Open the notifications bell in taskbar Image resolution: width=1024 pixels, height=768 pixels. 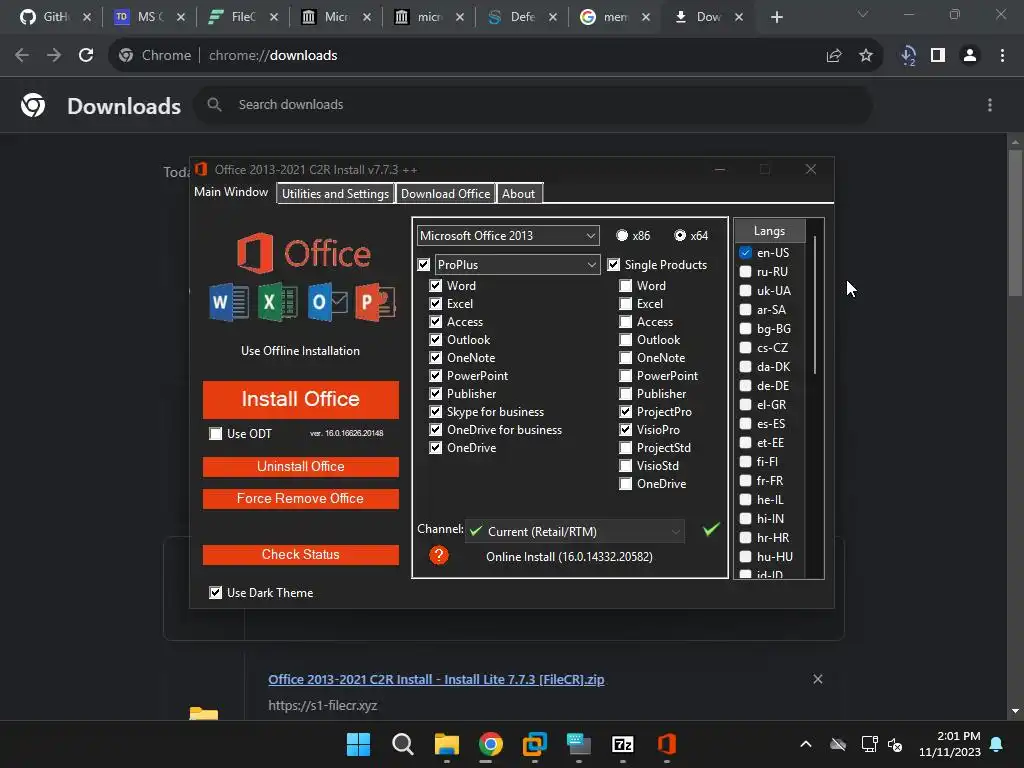point(997,744)
